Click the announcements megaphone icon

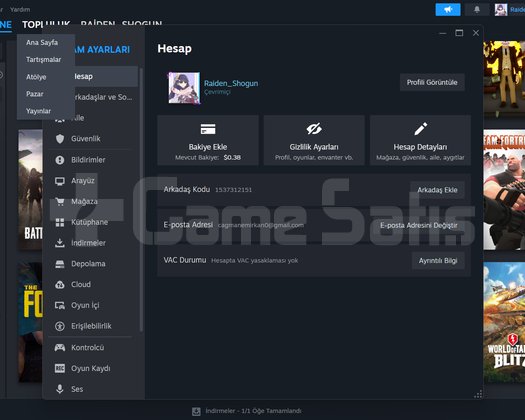click(448, 9)
